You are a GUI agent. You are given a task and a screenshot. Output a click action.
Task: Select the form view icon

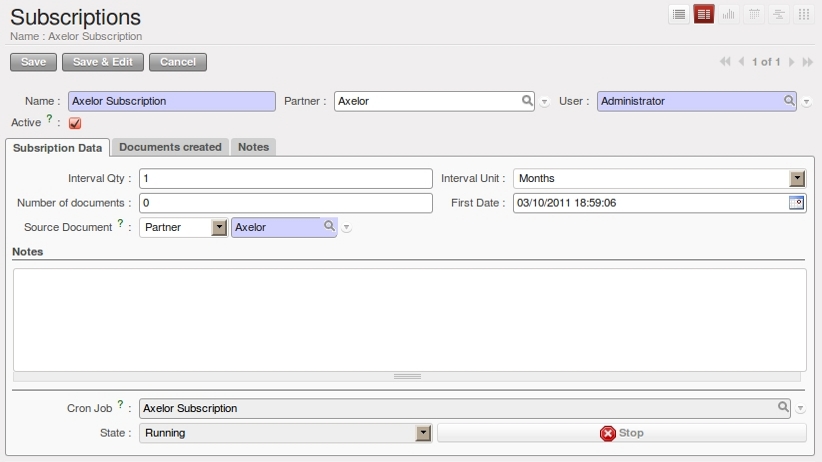(704, 15)
